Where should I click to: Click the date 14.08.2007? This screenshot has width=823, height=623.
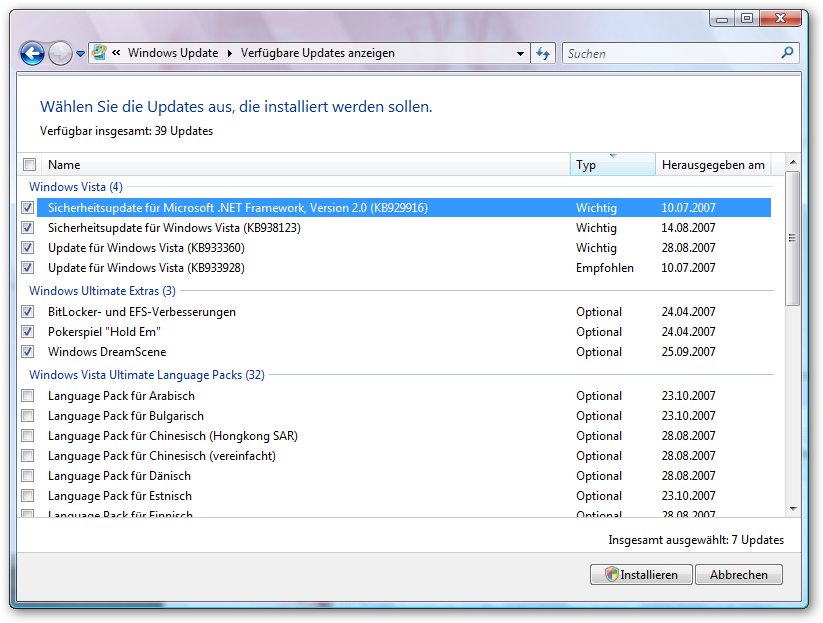688,228
